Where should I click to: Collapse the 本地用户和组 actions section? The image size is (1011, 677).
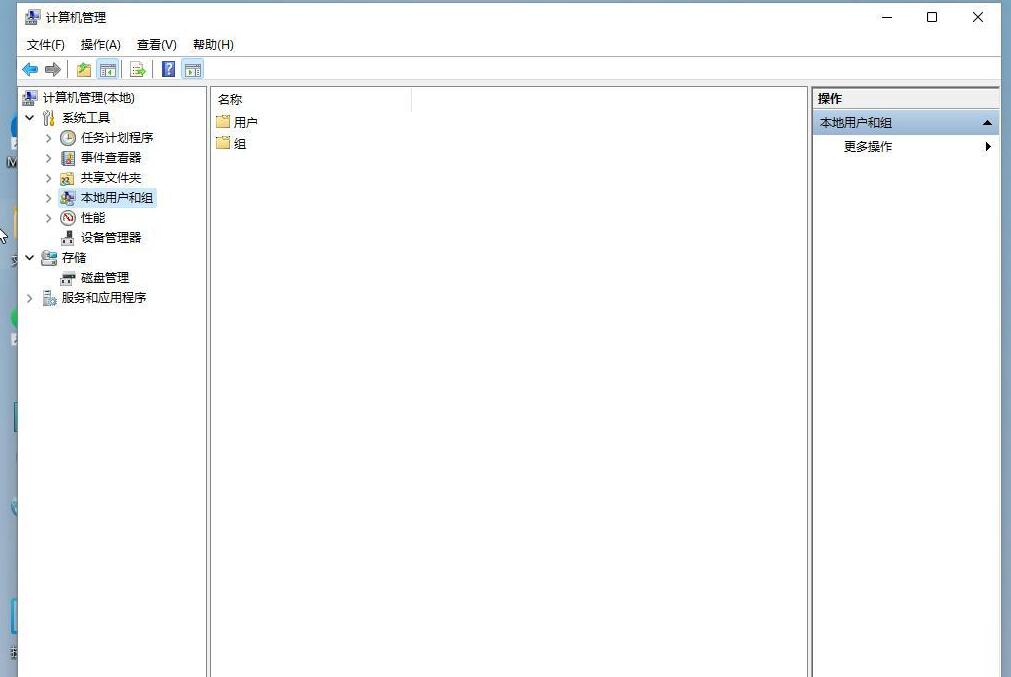pyautogui.click(x=988, y=121)
